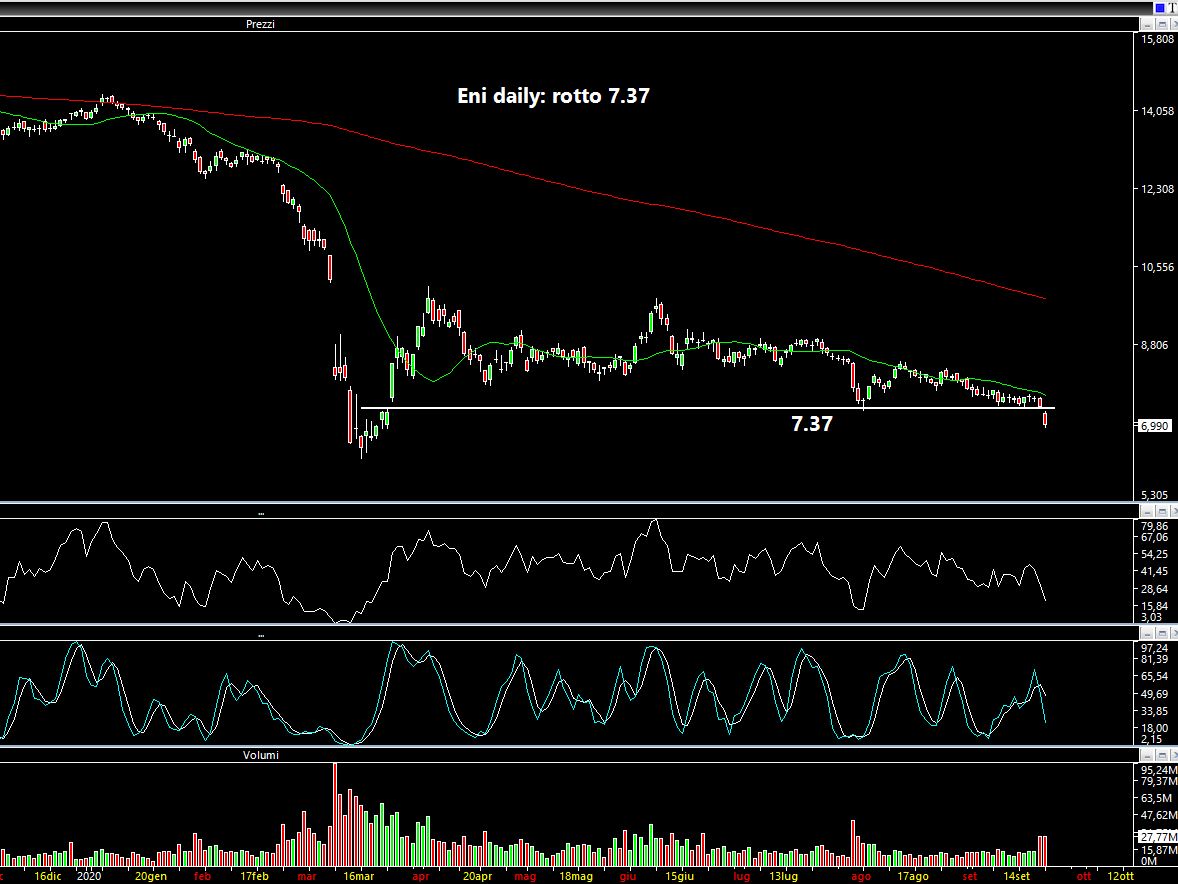Select the T text tool icon
This screenshot has height=884, width=1178.
1171,8
